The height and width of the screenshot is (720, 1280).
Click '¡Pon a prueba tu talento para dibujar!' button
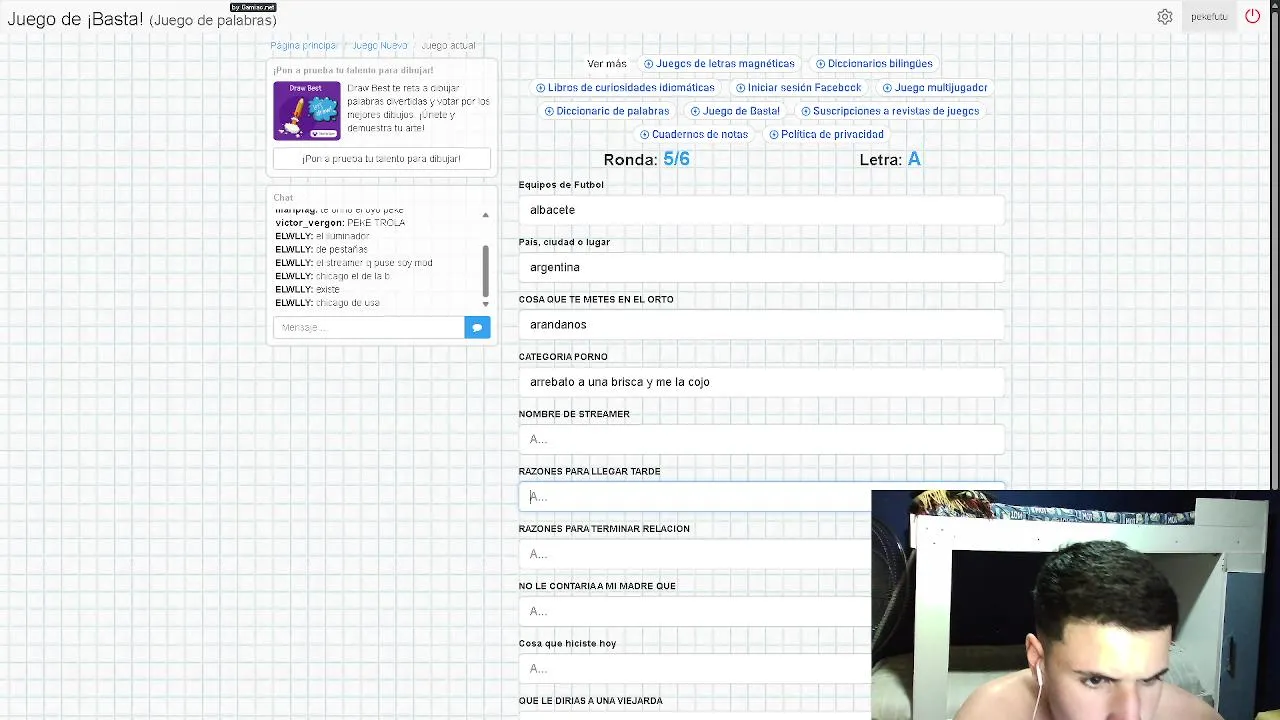[x=381, y=159]
